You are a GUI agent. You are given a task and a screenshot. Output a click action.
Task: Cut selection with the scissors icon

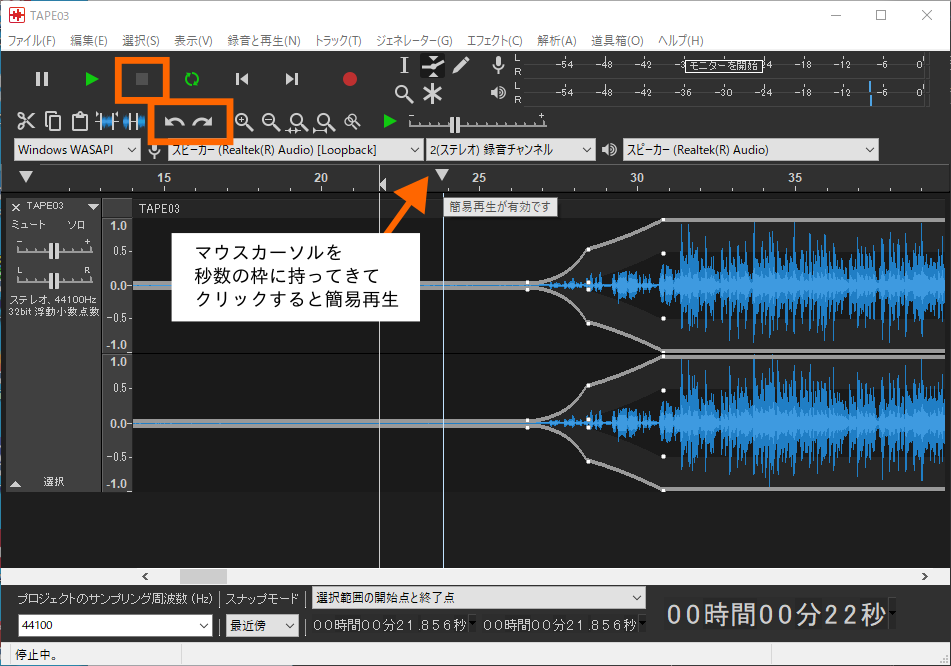25,121
